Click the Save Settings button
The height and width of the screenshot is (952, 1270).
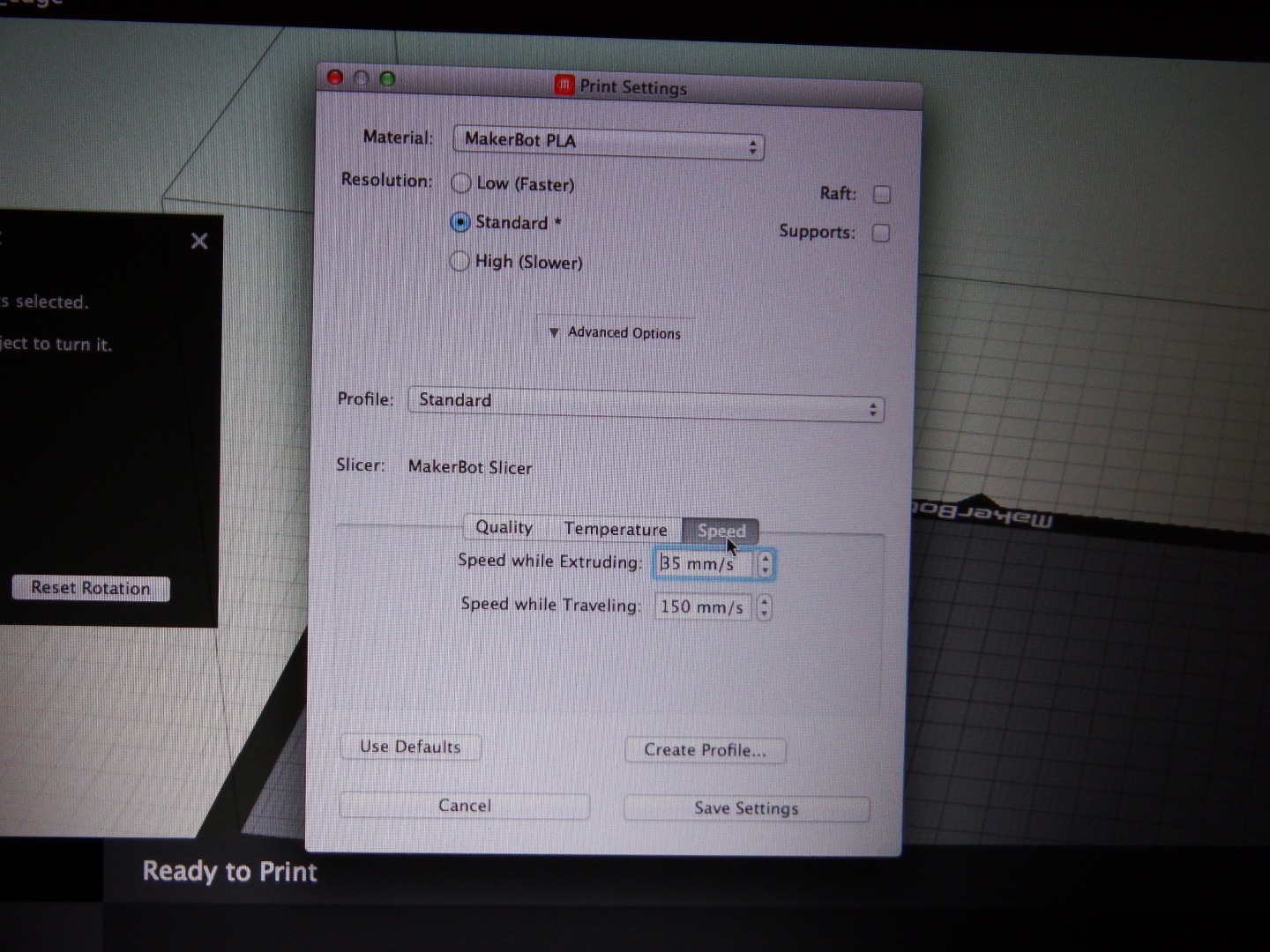click(x=746, y=808)
